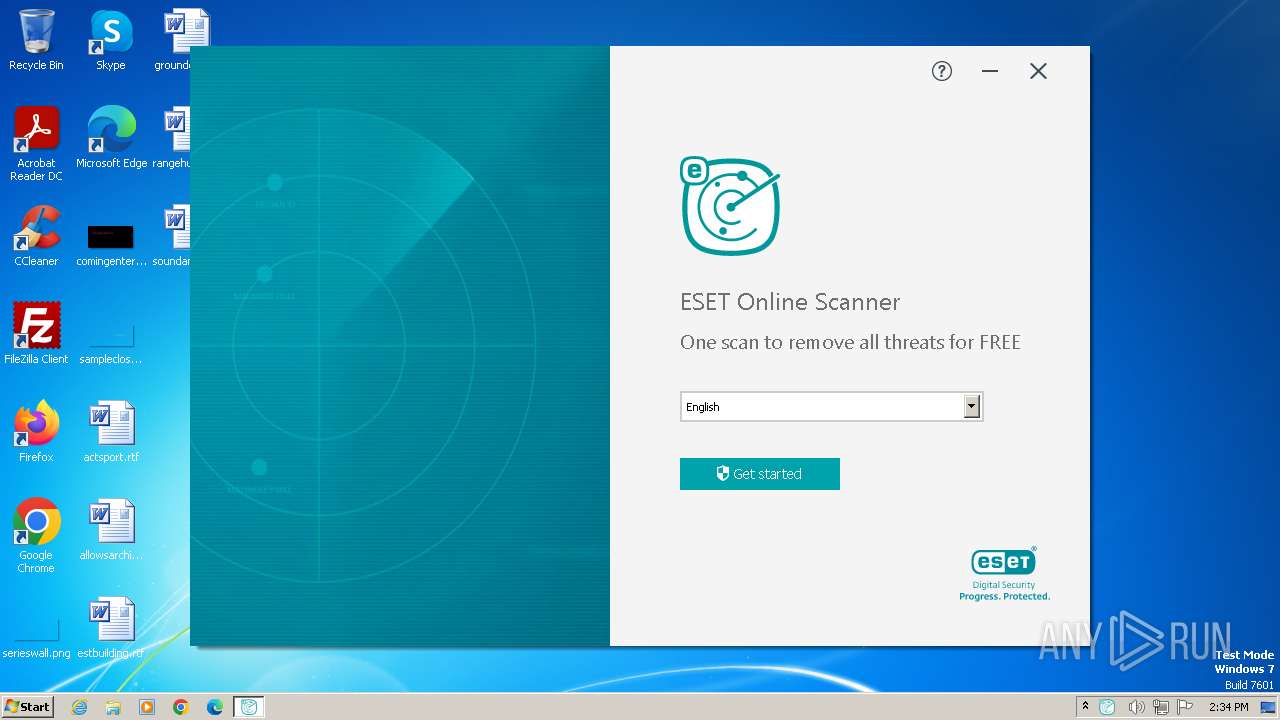Open the Windows Start menu
The width and height of the screenshot is (1280, 720).
27,706
